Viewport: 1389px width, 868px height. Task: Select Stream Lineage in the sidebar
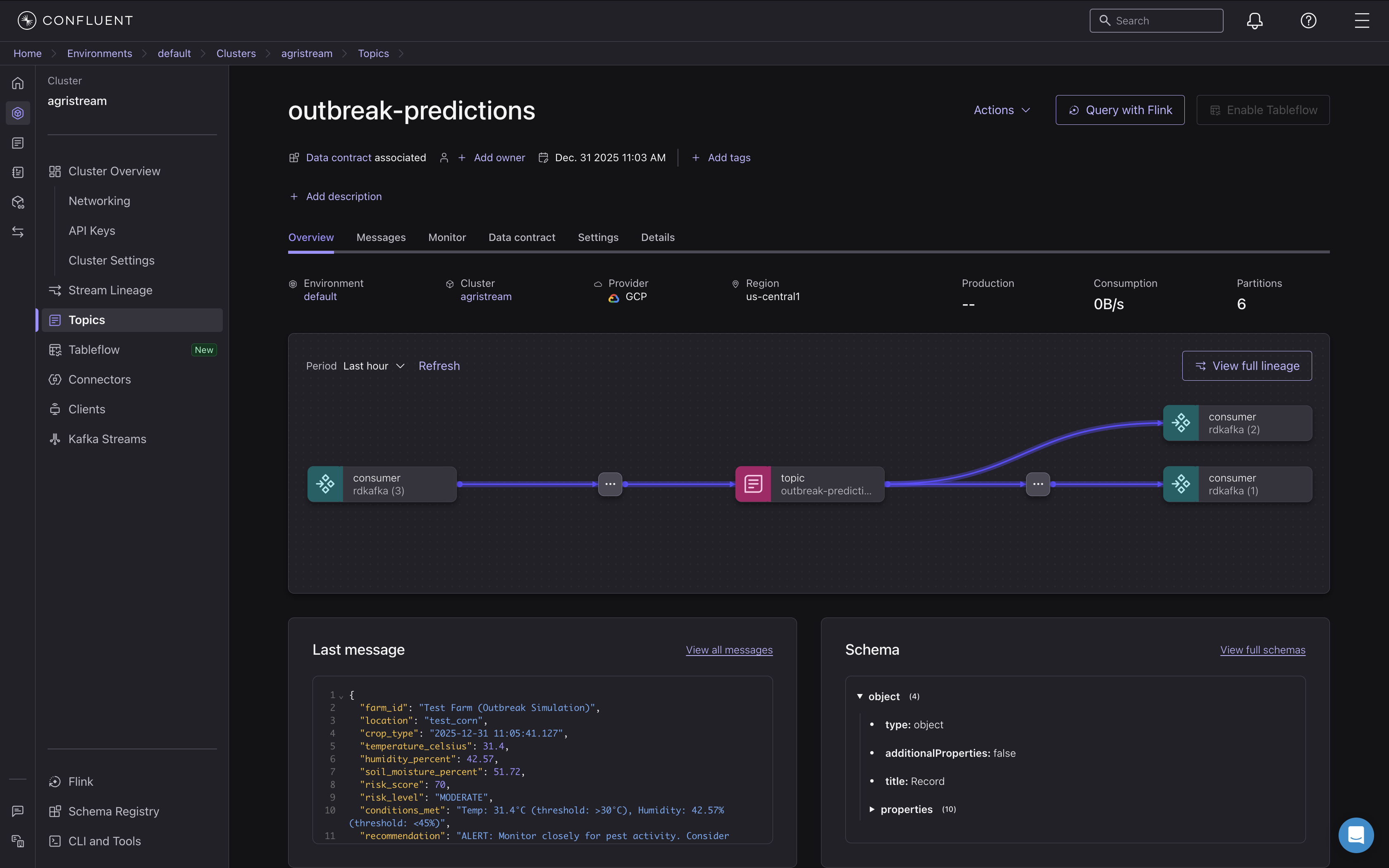pyautogui.click(x=110, y=291)
